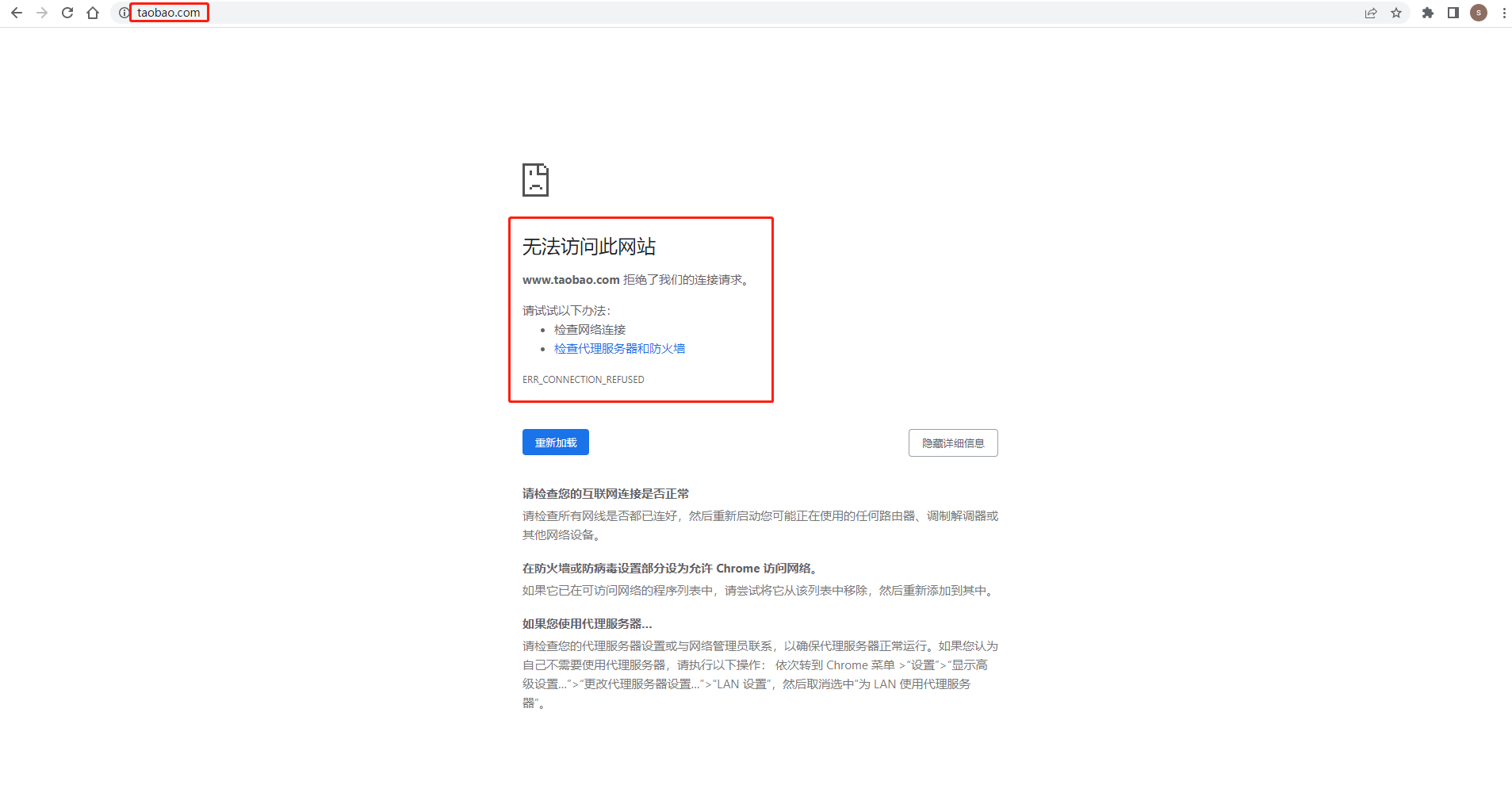This screenshot has width=1512, height=812.
Task: Click the 检查代理服务器和防火墙 link
Action: pos(618,348)
